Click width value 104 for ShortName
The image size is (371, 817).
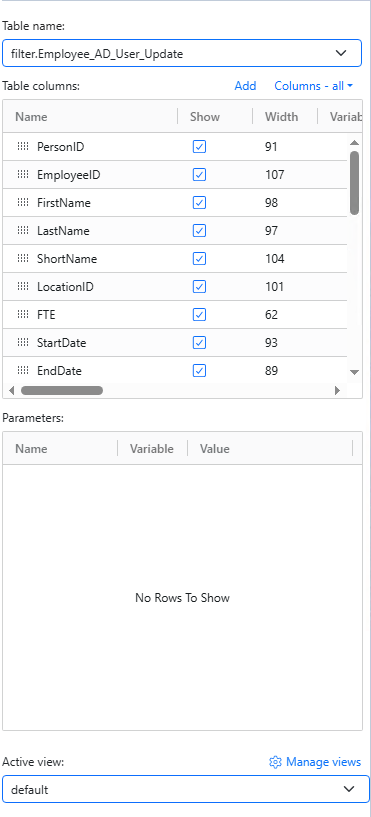click(275, 259)
